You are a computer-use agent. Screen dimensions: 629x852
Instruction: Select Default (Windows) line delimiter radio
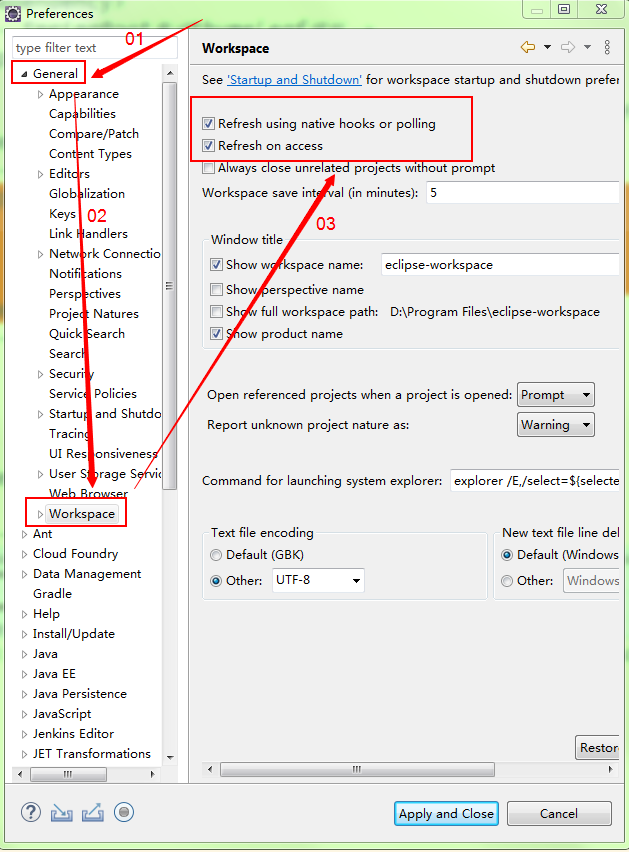pyautogui.click(x=507, y=555)
